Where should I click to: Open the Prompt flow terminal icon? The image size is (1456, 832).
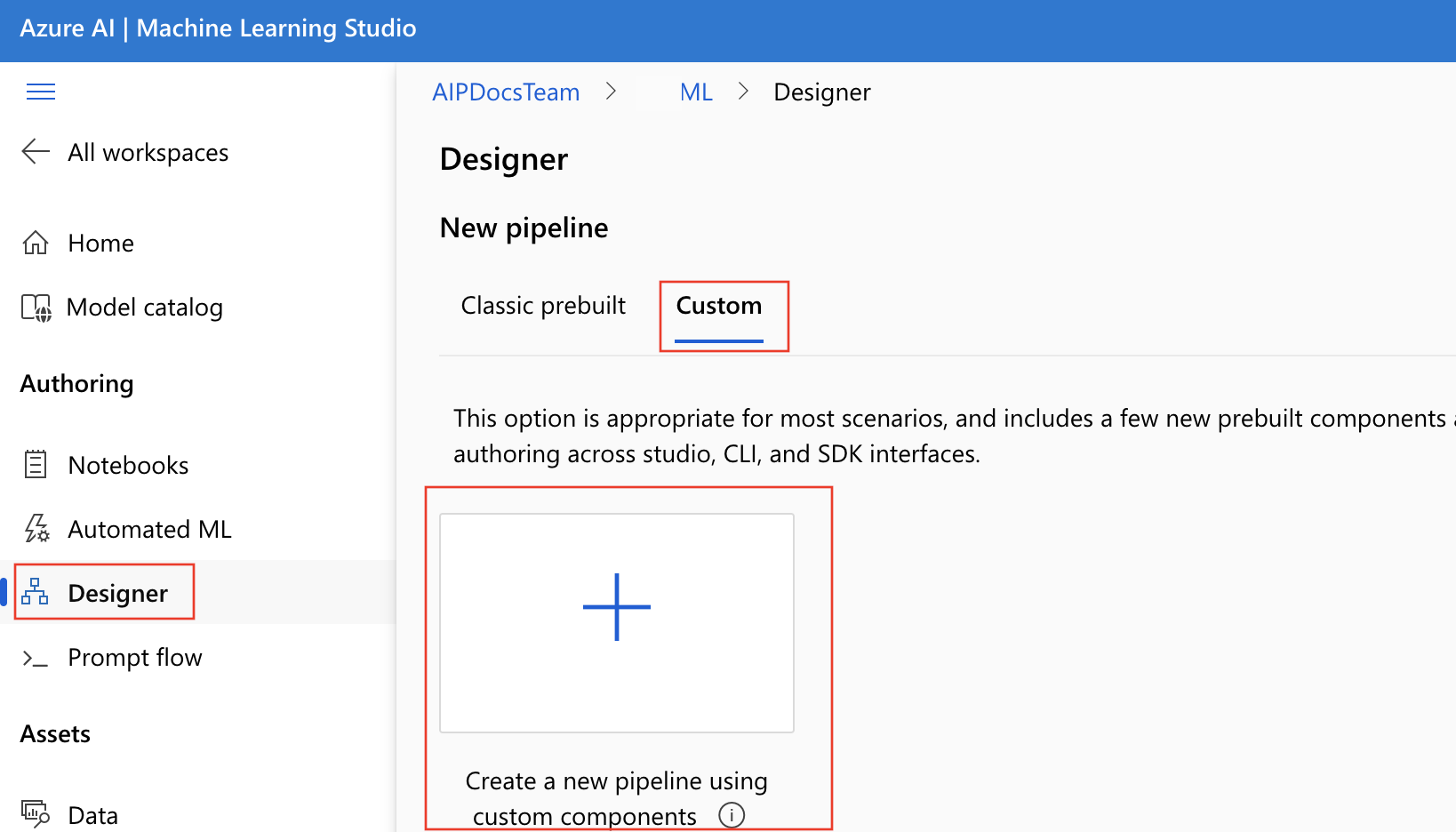pos(36,658)
